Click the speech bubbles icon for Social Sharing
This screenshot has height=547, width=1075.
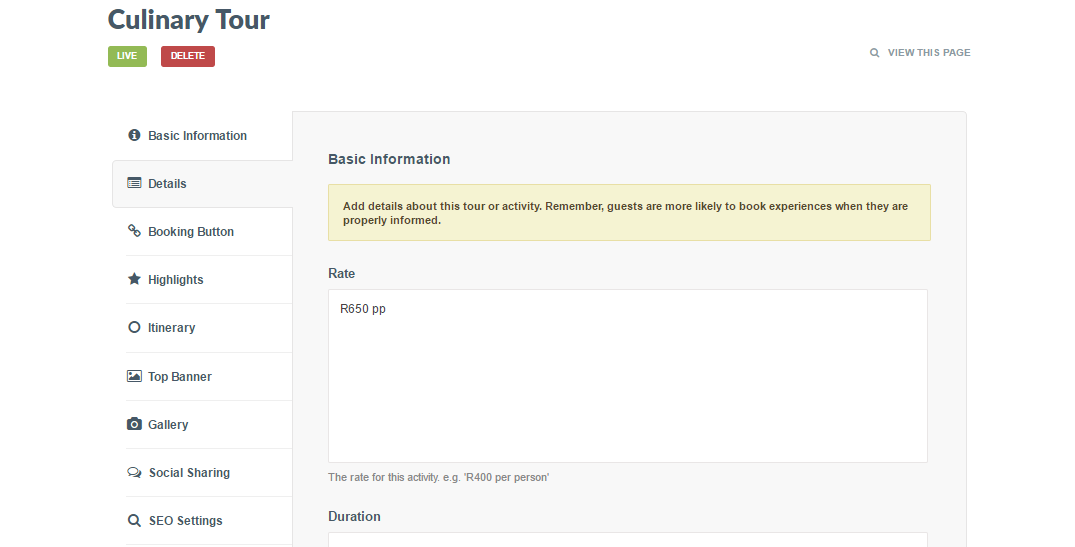[x=134, y=472]
